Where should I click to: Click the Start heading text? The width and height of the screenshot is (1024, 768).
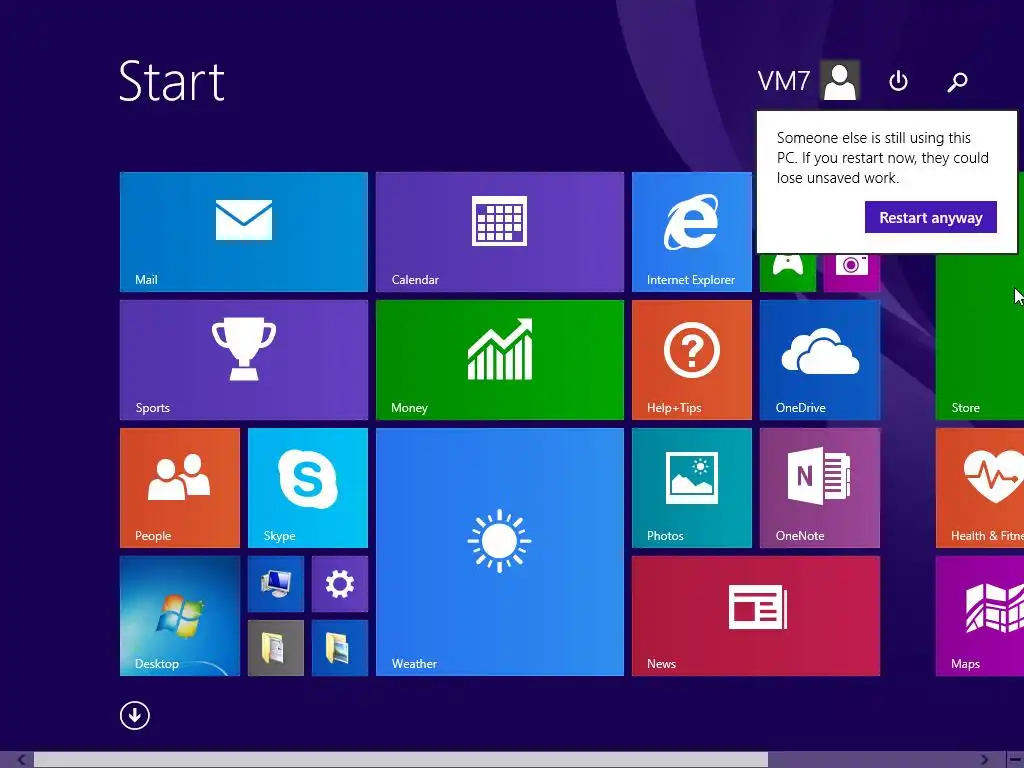click(172, 82)
